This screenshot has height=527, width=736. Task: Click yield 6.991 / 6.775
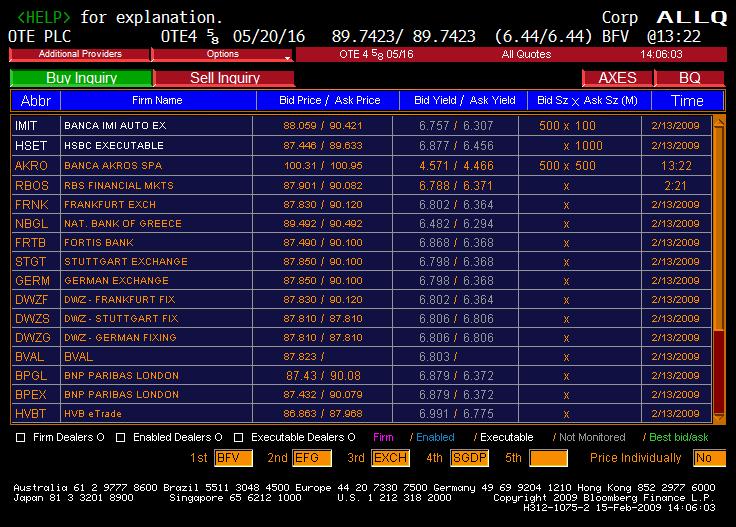pos(456,414)
